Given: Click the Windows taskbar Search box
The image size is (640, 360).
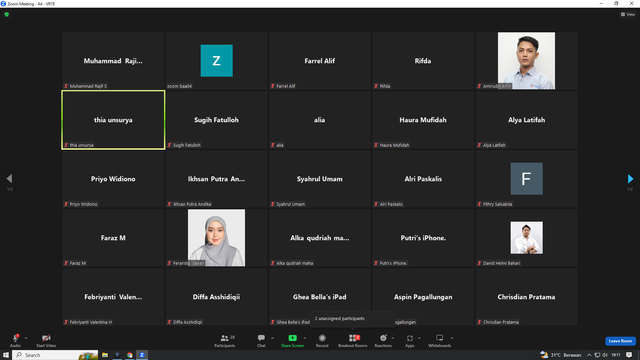Looking at the screenshot, I should click(55, 355).
